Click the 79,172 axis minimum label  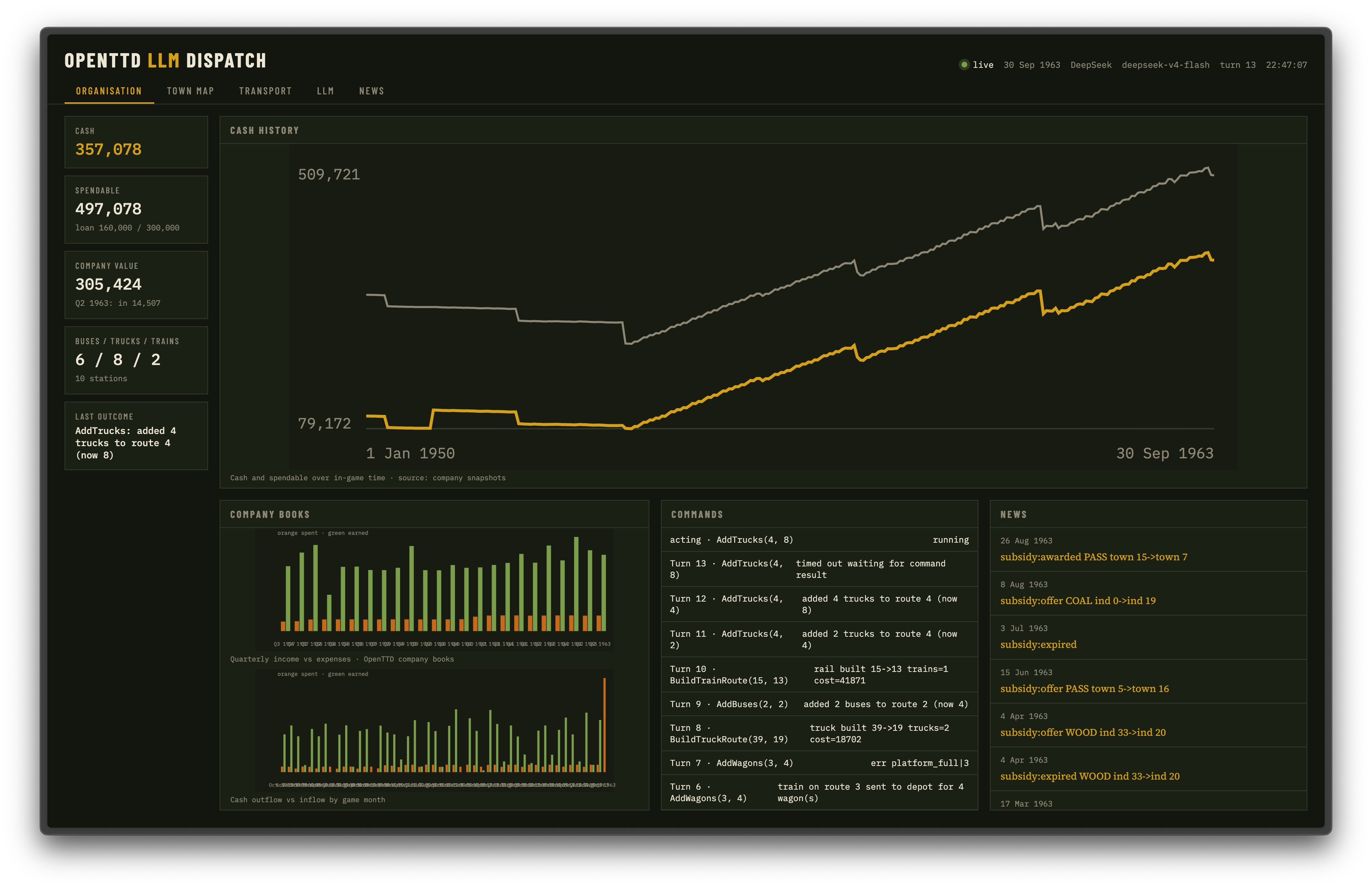324,424
